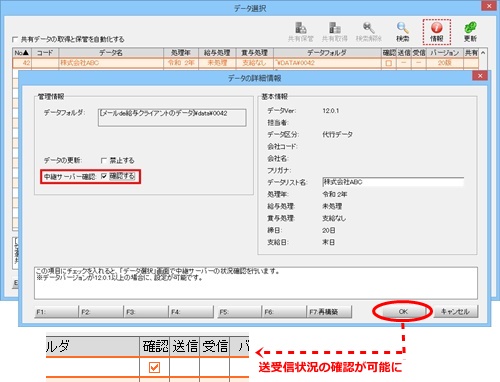The width and height of the screenshot is (500, 382).
Task: Click the 共有 column header
Action: [471, 53]
